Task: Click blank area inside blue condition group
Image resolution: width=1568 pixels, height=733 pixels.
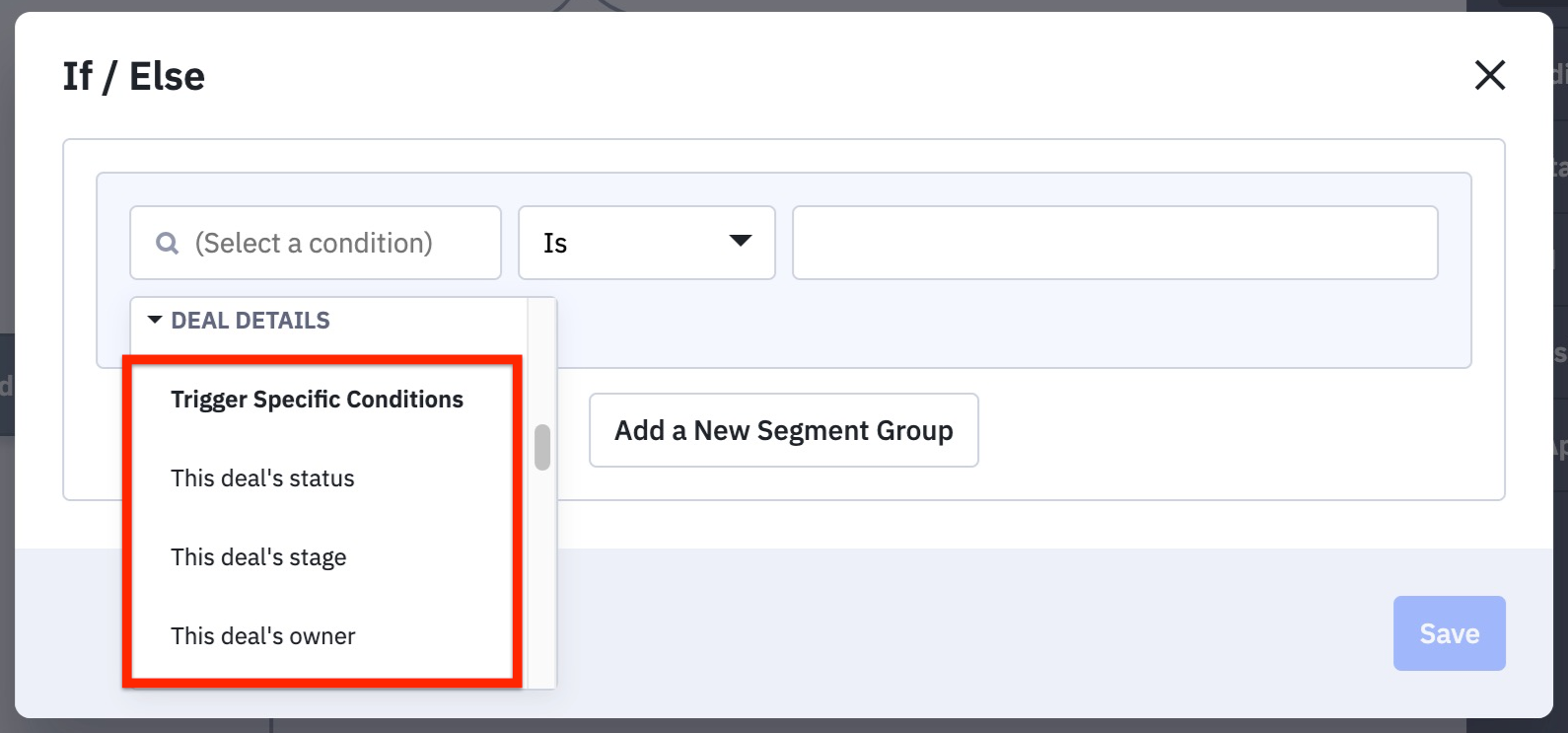Action: pos(986,326)
